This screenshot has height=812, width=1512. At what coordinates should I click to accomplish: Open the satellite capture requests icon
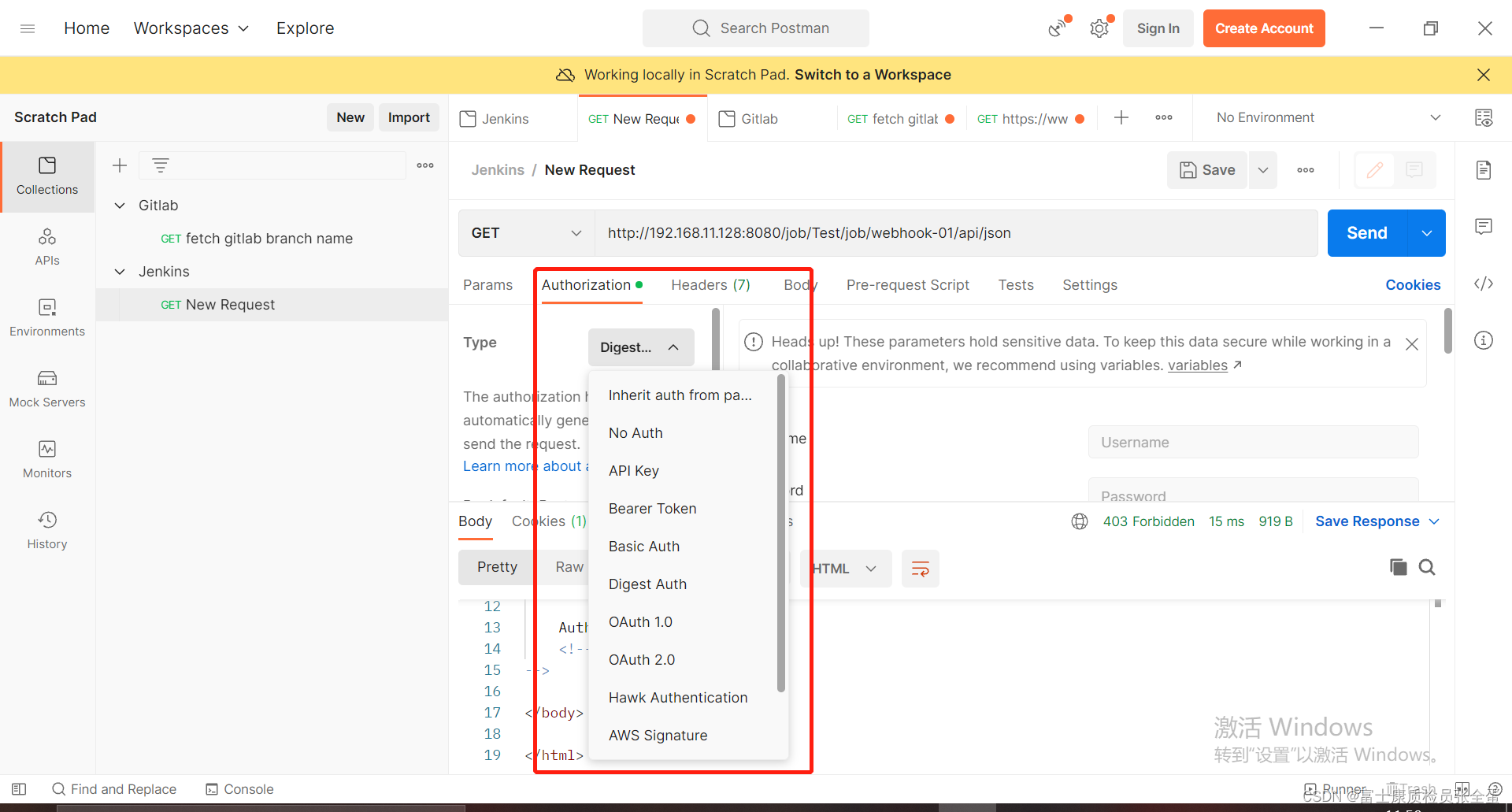click(x=1058, y=28)
